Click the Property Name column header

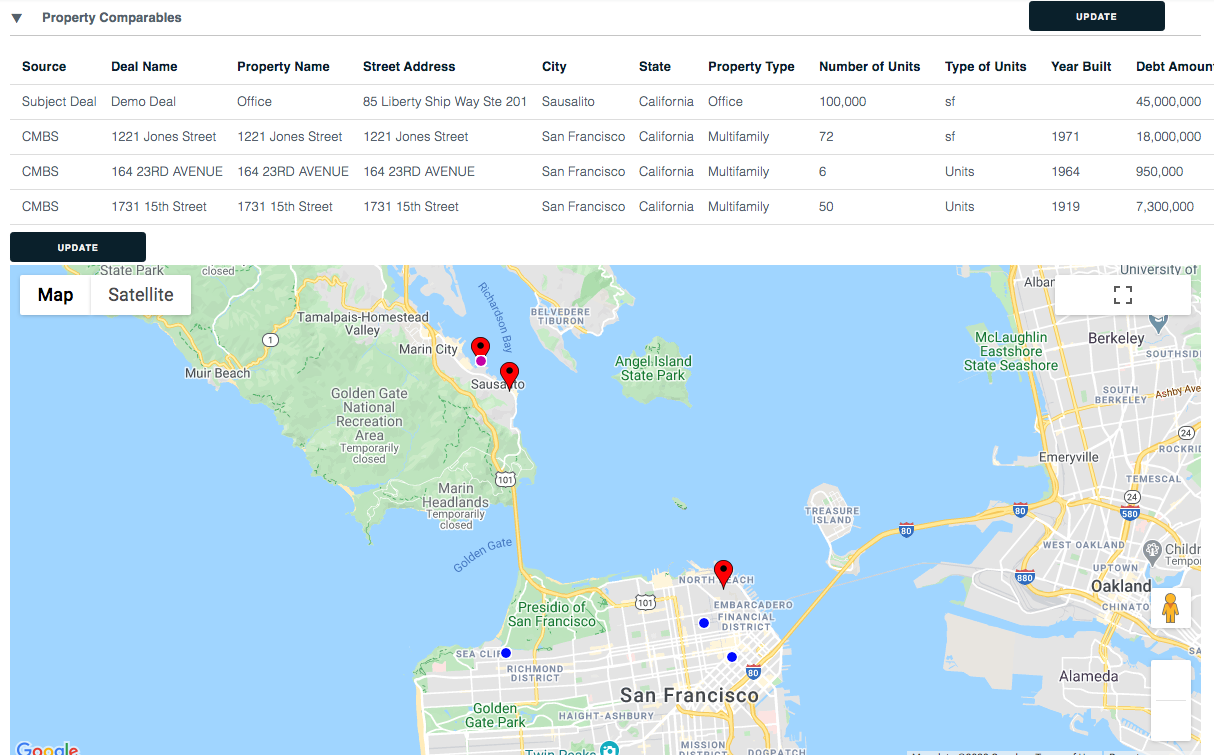pos(283,67)
